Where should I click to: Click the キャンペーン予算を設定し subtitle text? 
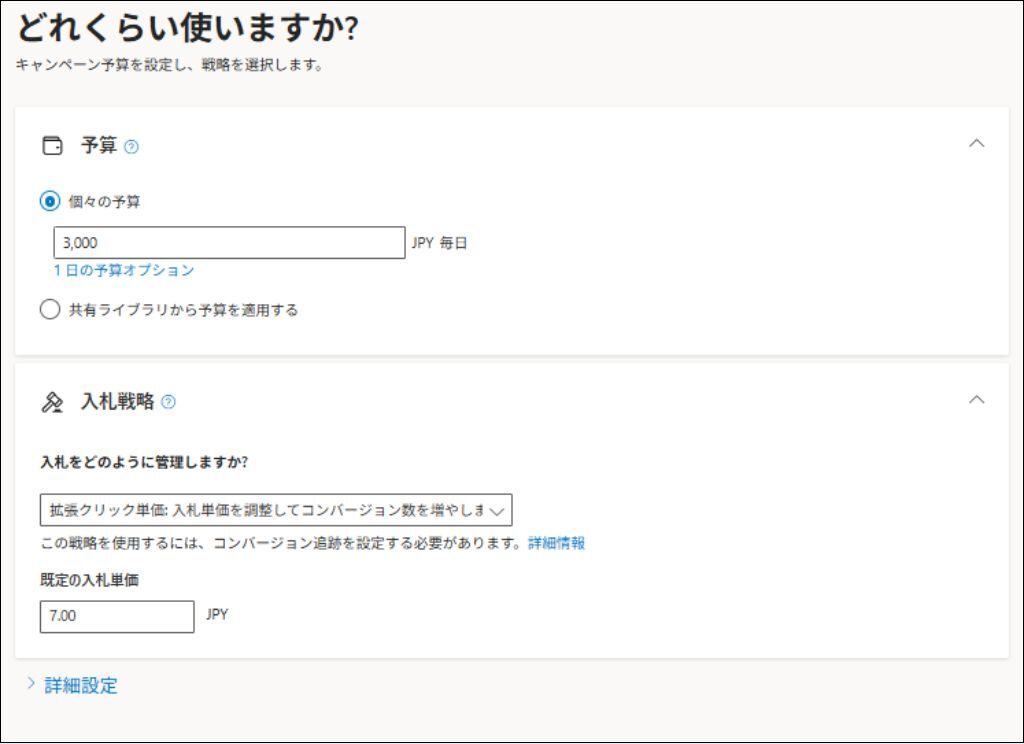169,65
